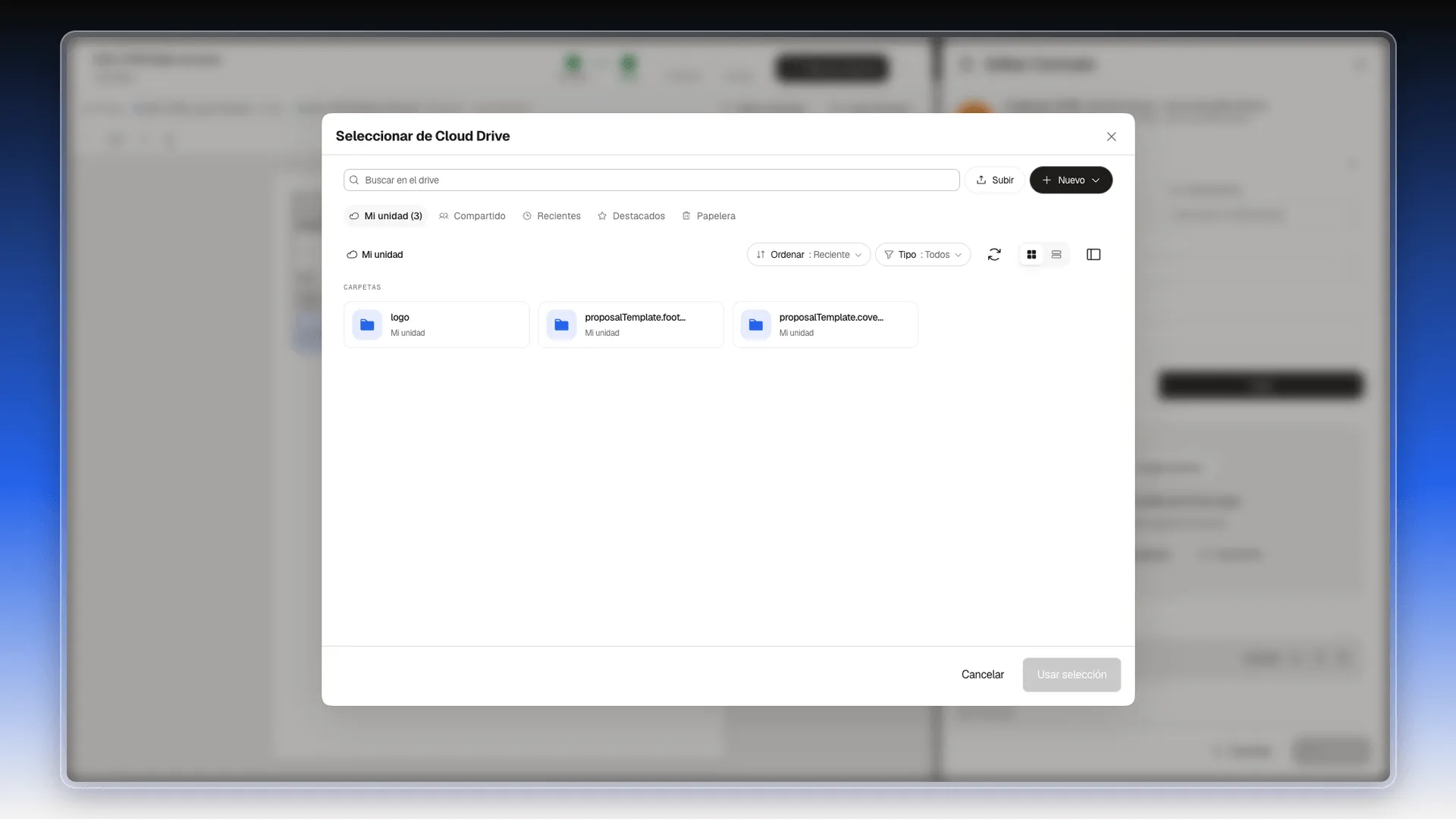Click the Cancelar button

click(983, 675)
